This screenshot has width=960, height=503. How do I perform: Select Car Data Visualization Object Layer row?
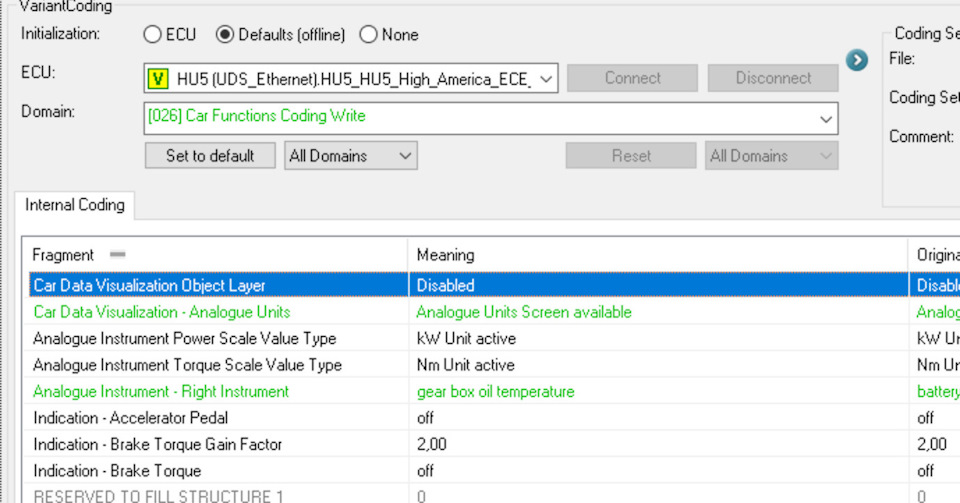pos(149,286)
